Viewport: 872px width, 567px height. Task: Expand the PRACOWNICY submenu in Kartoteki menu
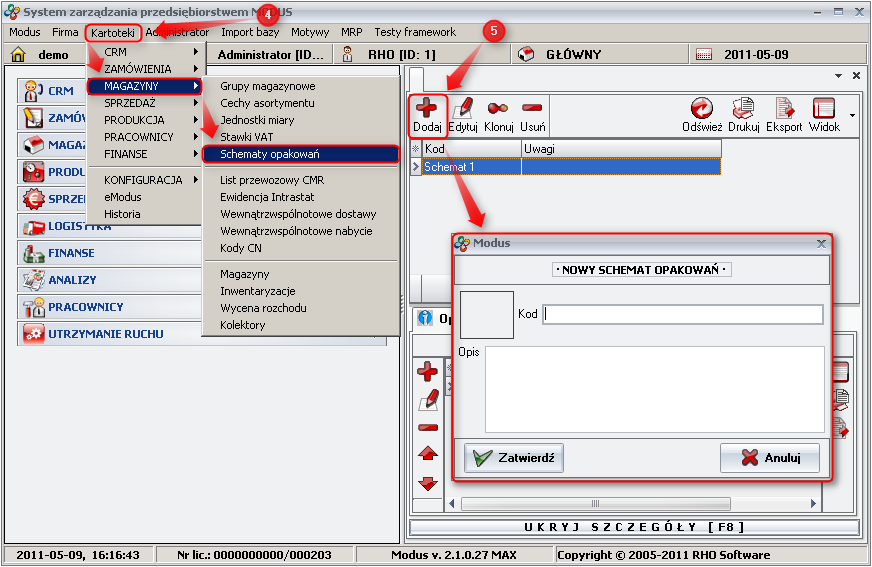(x=147, y=137)
